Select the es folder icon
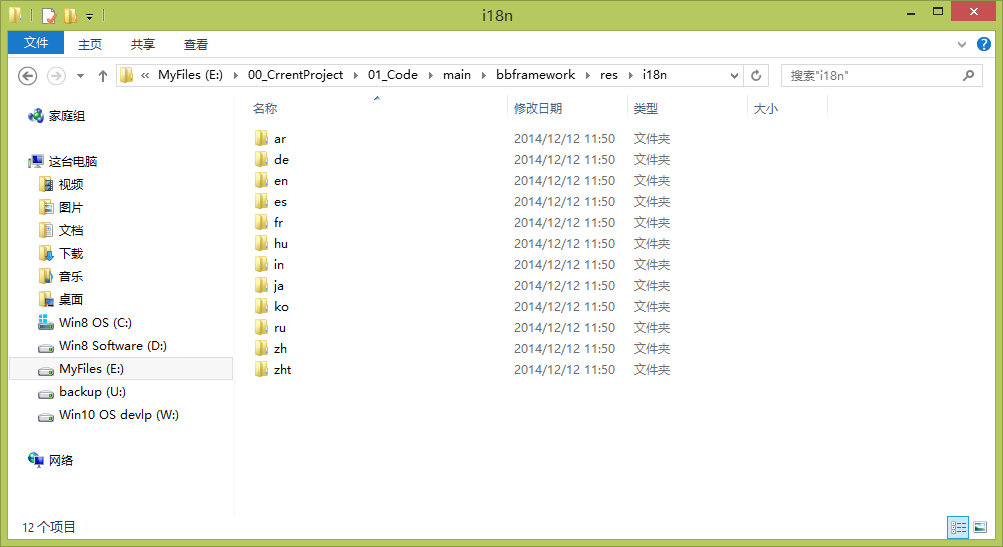Image resolution: width=1003 pixels, height=547 pixels. (261, 202)
